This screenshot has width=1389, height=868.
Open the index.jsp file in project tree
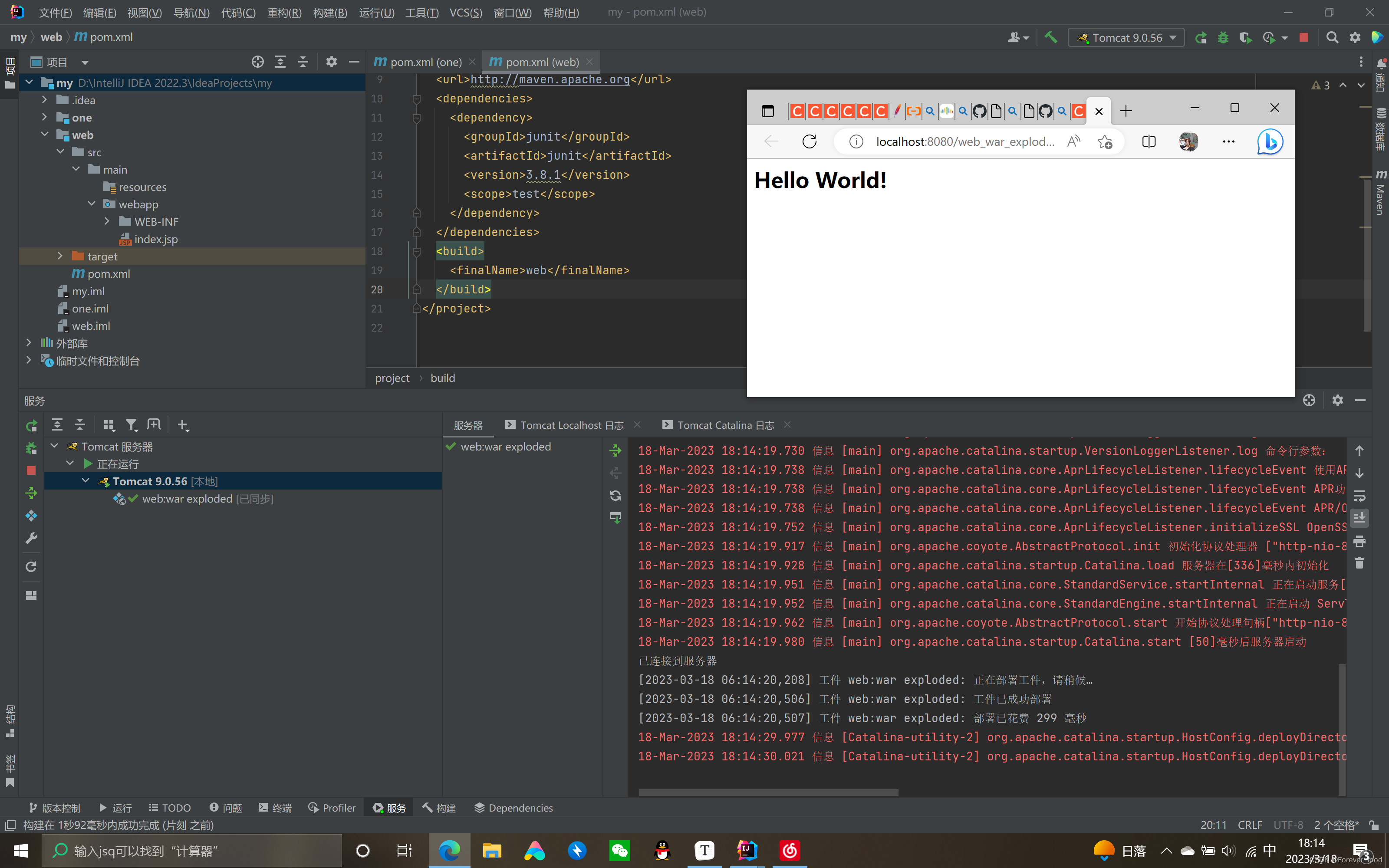148,239
